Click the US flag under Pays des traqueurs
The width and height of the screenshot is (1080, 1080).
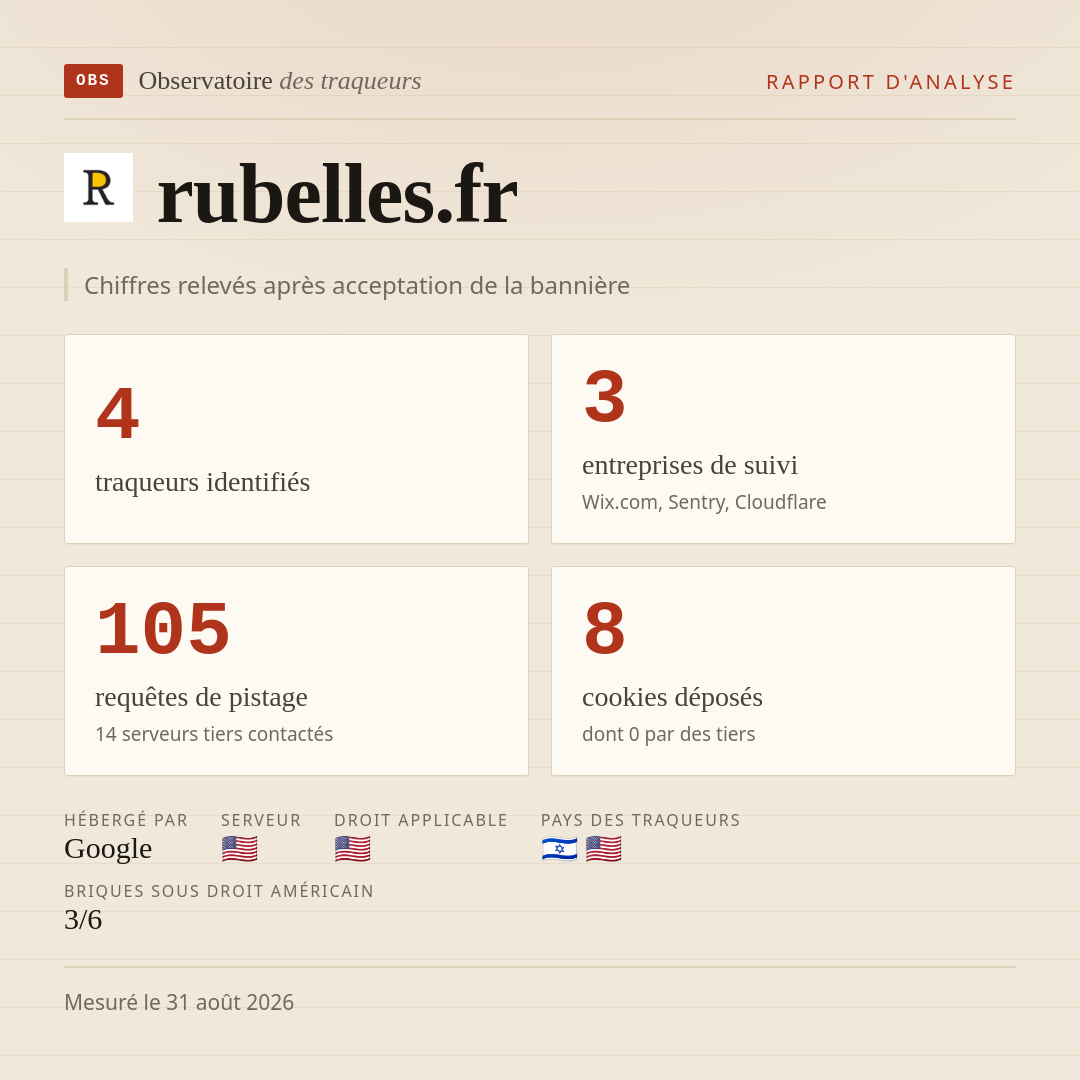click(x=603, y=849)
